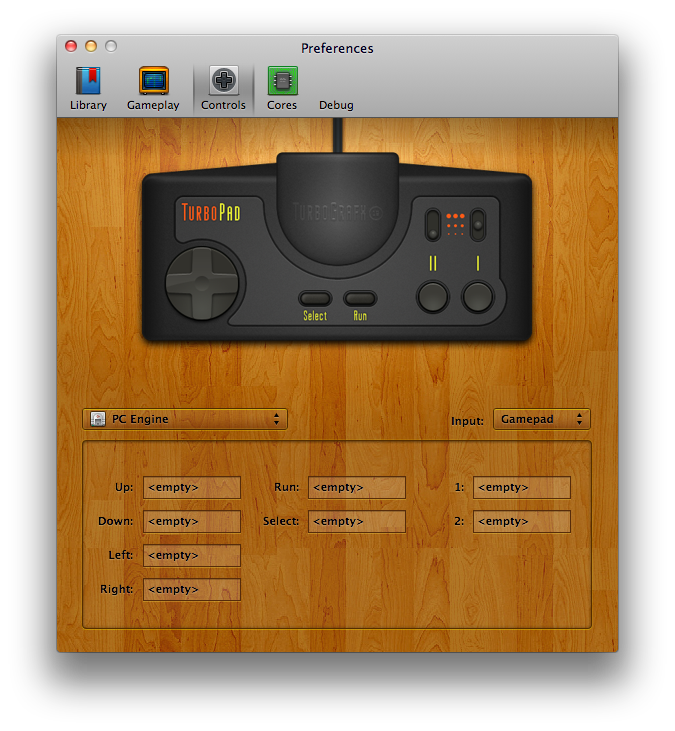Click the Run key binding field
Image resolution: width=675 pixels, height=731 pixels.
[x=357, y=487]
